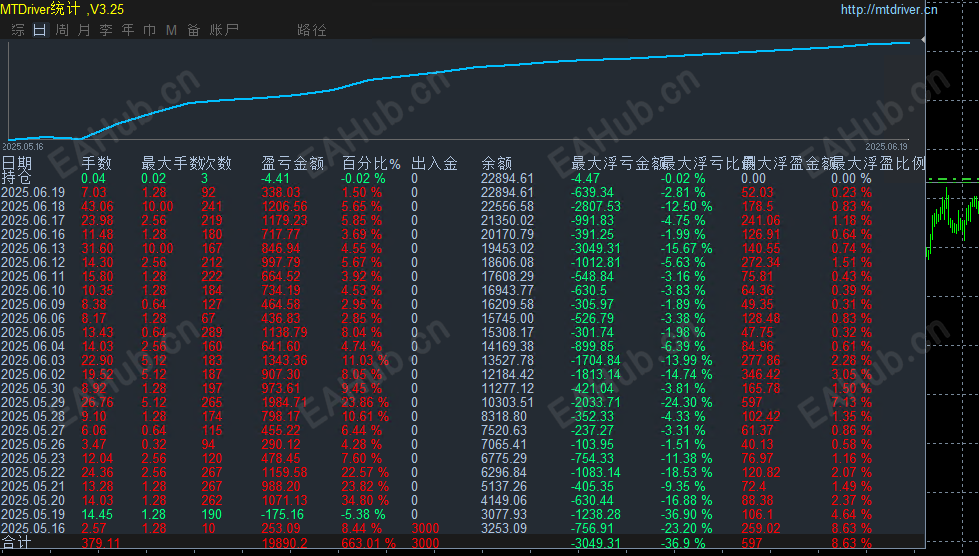This screenshot has width=979, height=556.
Task: Click the deposit value 3000 for 2025.05.16
Action: click(x=426, y=528)
